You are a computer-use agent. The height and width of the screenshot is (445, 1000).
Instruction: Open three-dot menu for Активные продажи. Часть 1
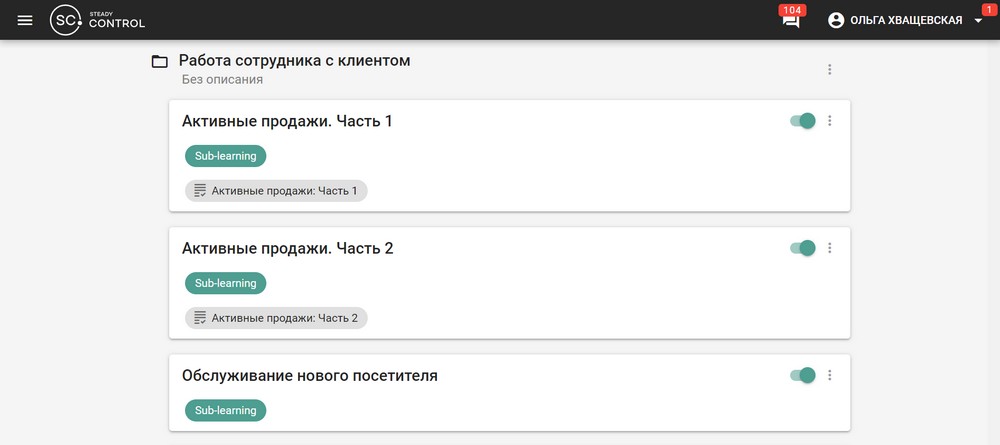click(829, 121)
